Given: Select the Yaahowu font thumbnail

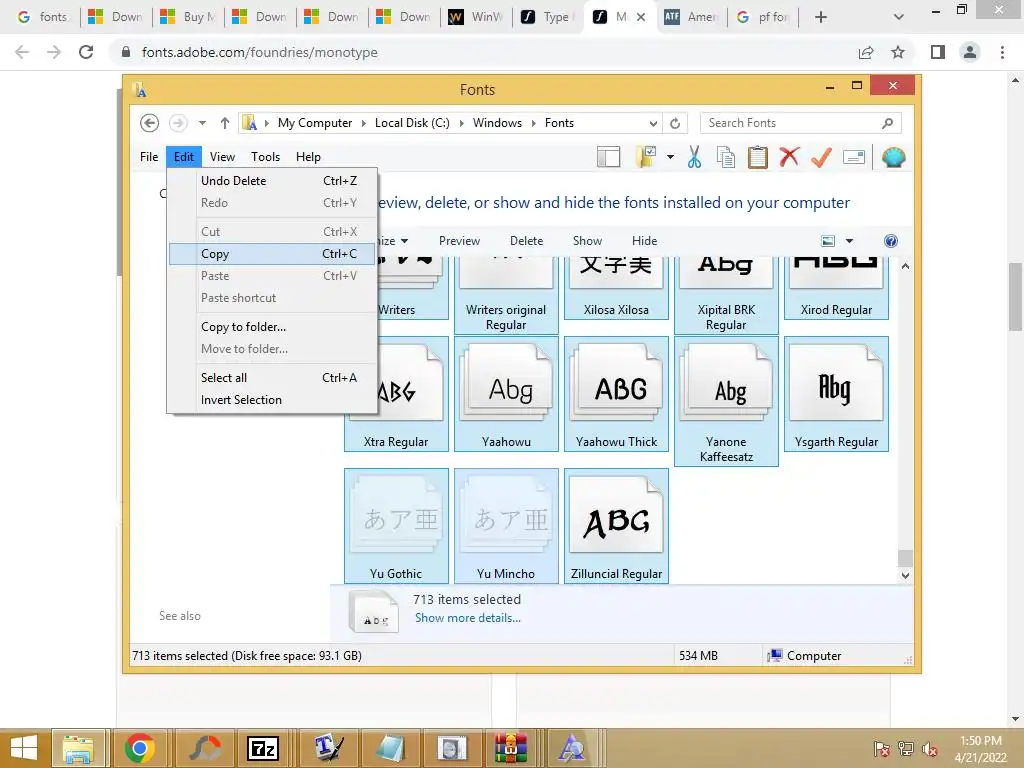Looking at the screenshot, I should point(506,394).
